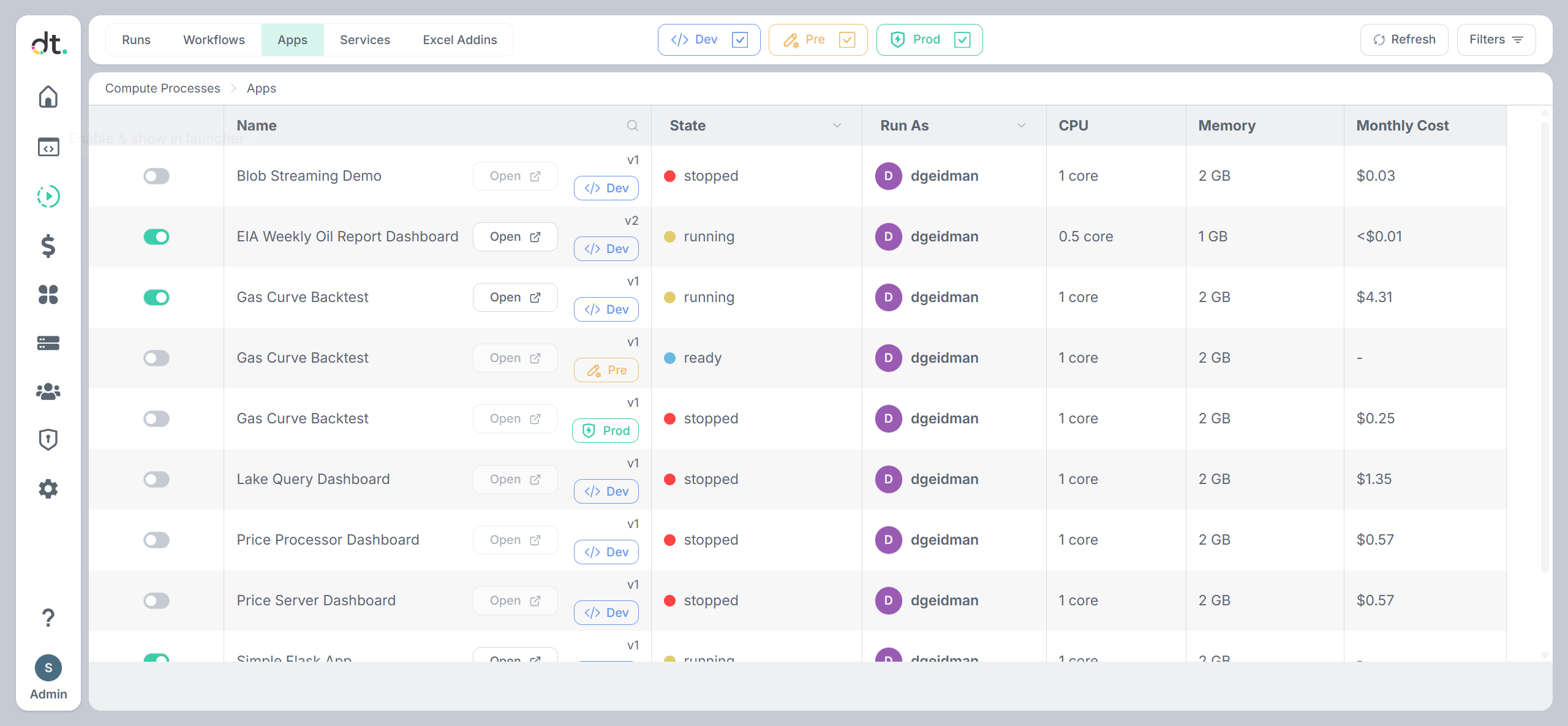Open the code window icon in sidebar

tap(48, 147)
